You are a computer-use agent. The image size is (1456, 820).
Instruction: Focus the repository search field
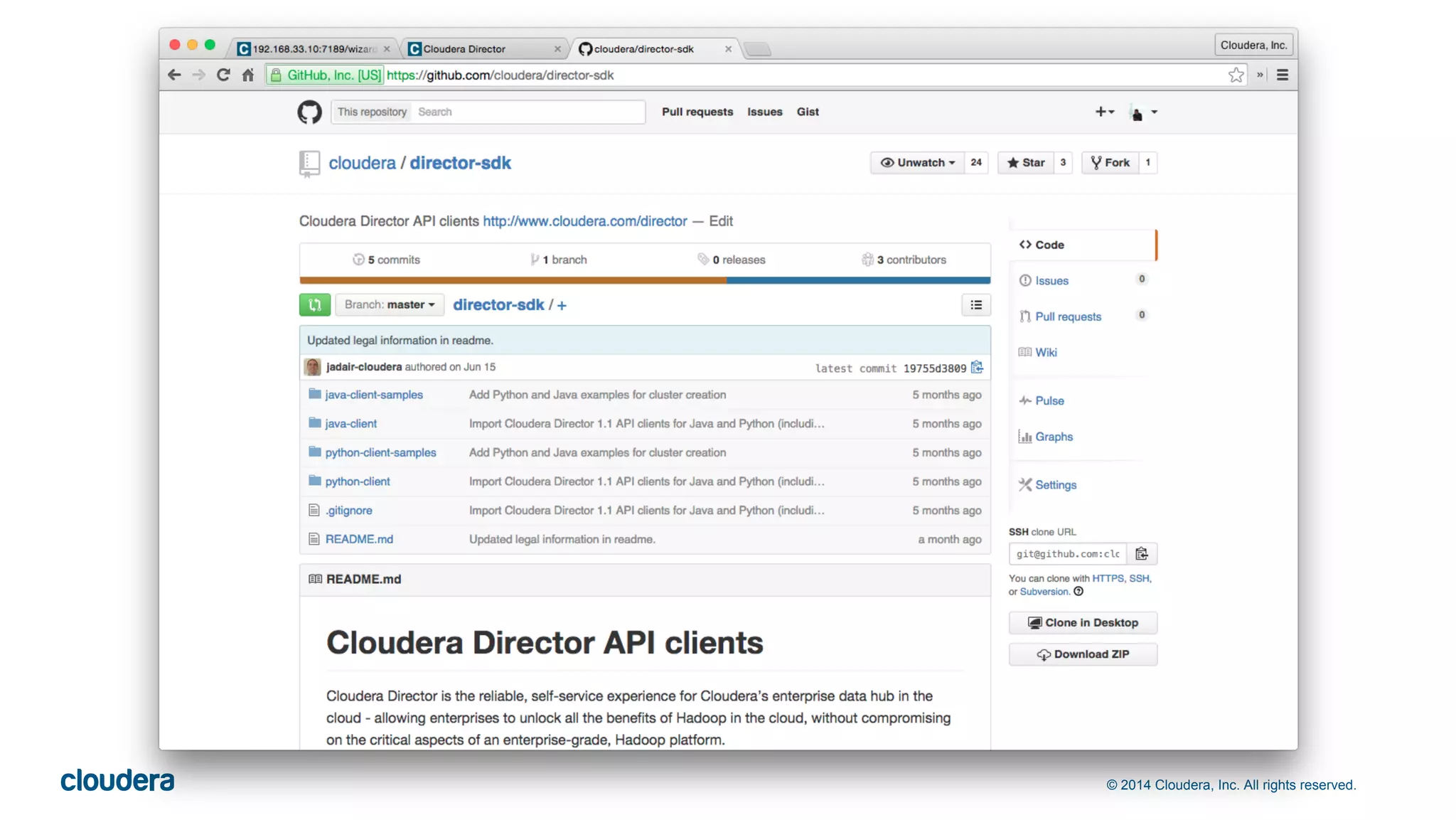click(x=528, y=112)
